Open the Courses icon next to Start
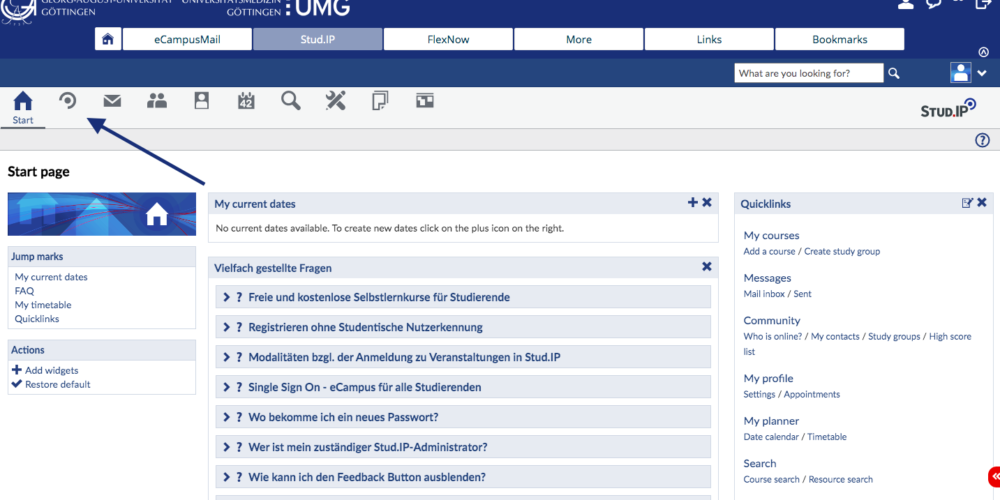This screenshot has width=1000, height=500. pos(68,101)
